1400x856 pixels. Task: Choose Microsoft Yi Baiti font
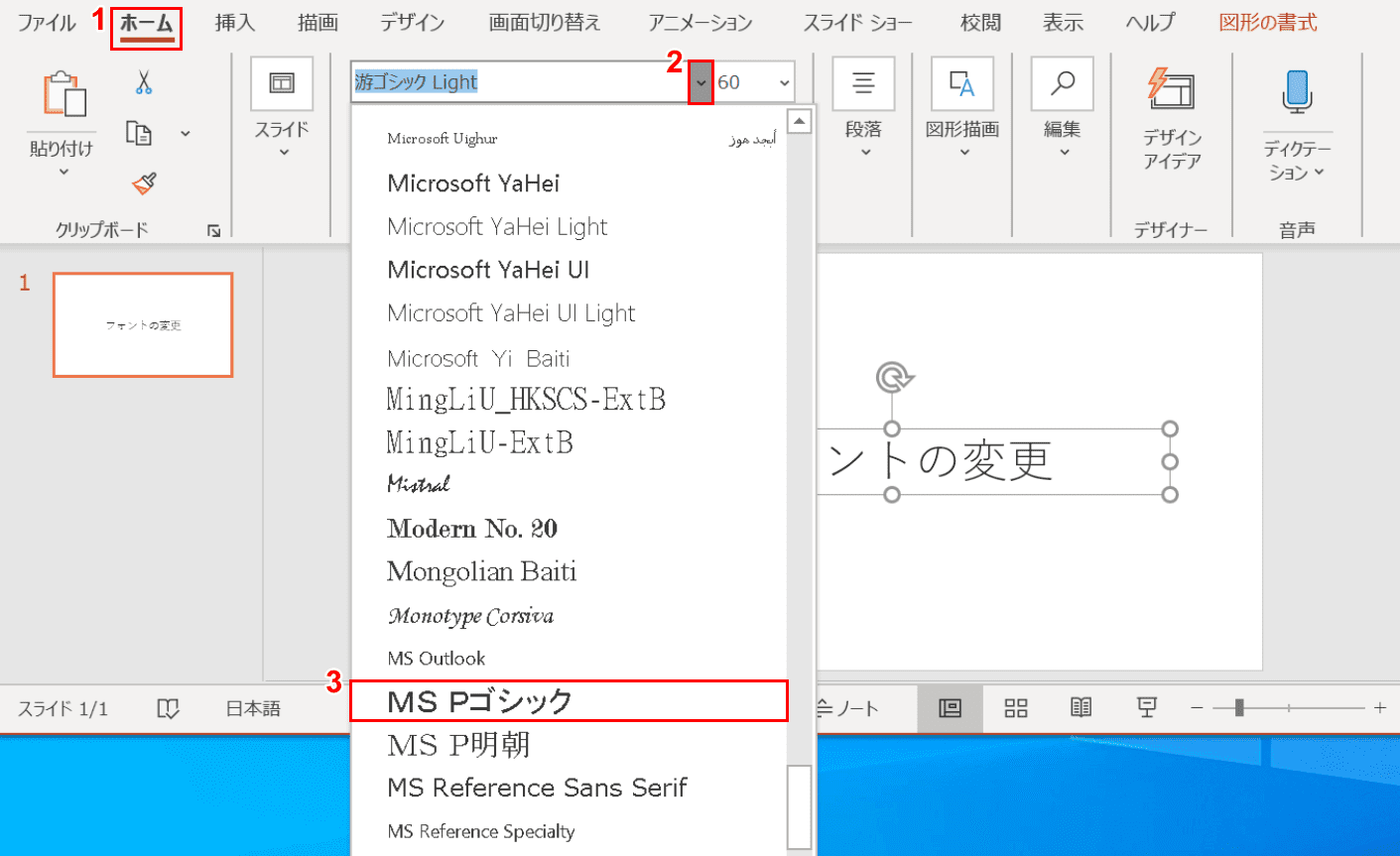tap(569, 358)
